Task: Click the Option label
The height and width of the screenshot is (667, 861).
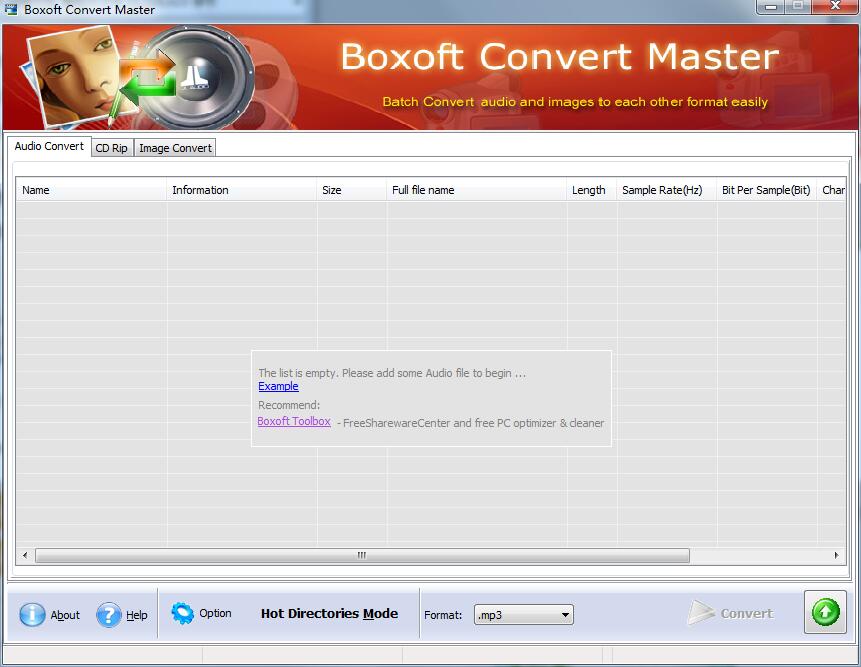Action: [215, 613]
